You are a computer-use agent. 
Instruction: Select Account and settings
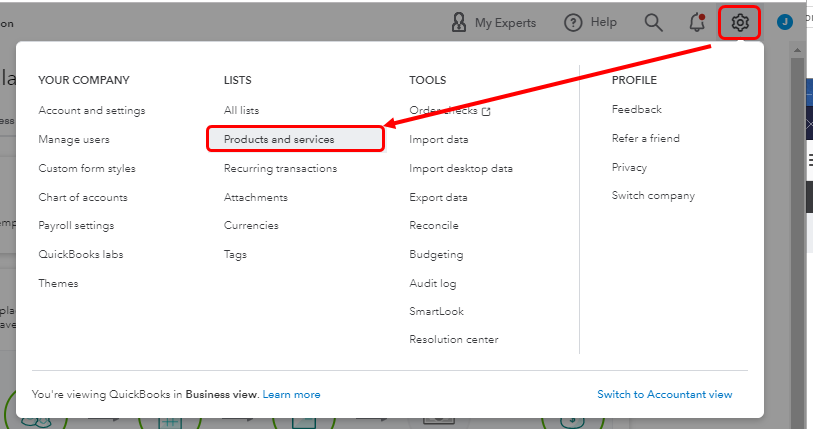(92, 110)
